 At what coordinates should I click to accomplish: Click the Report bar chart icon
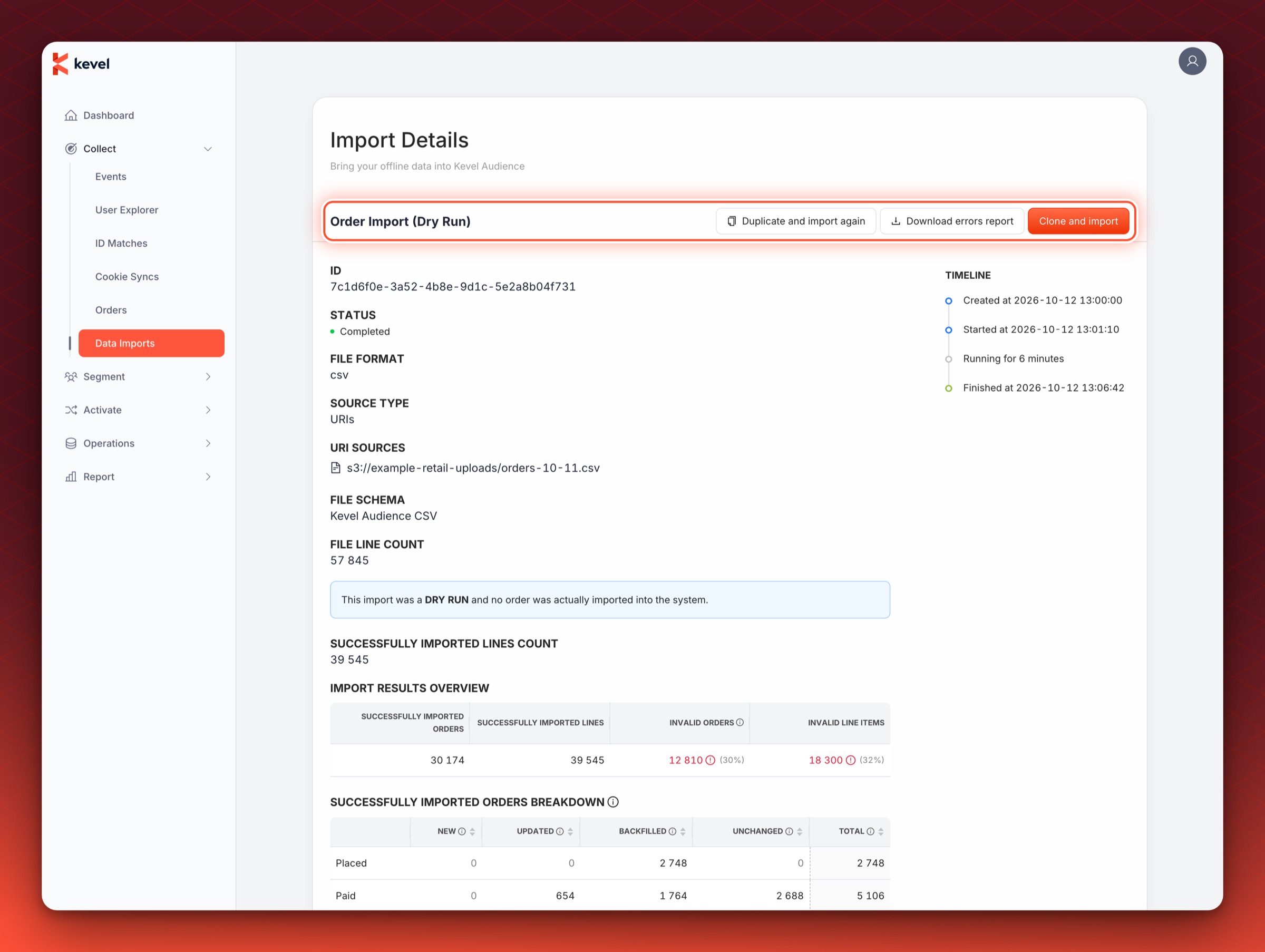(x=71, y=477)
